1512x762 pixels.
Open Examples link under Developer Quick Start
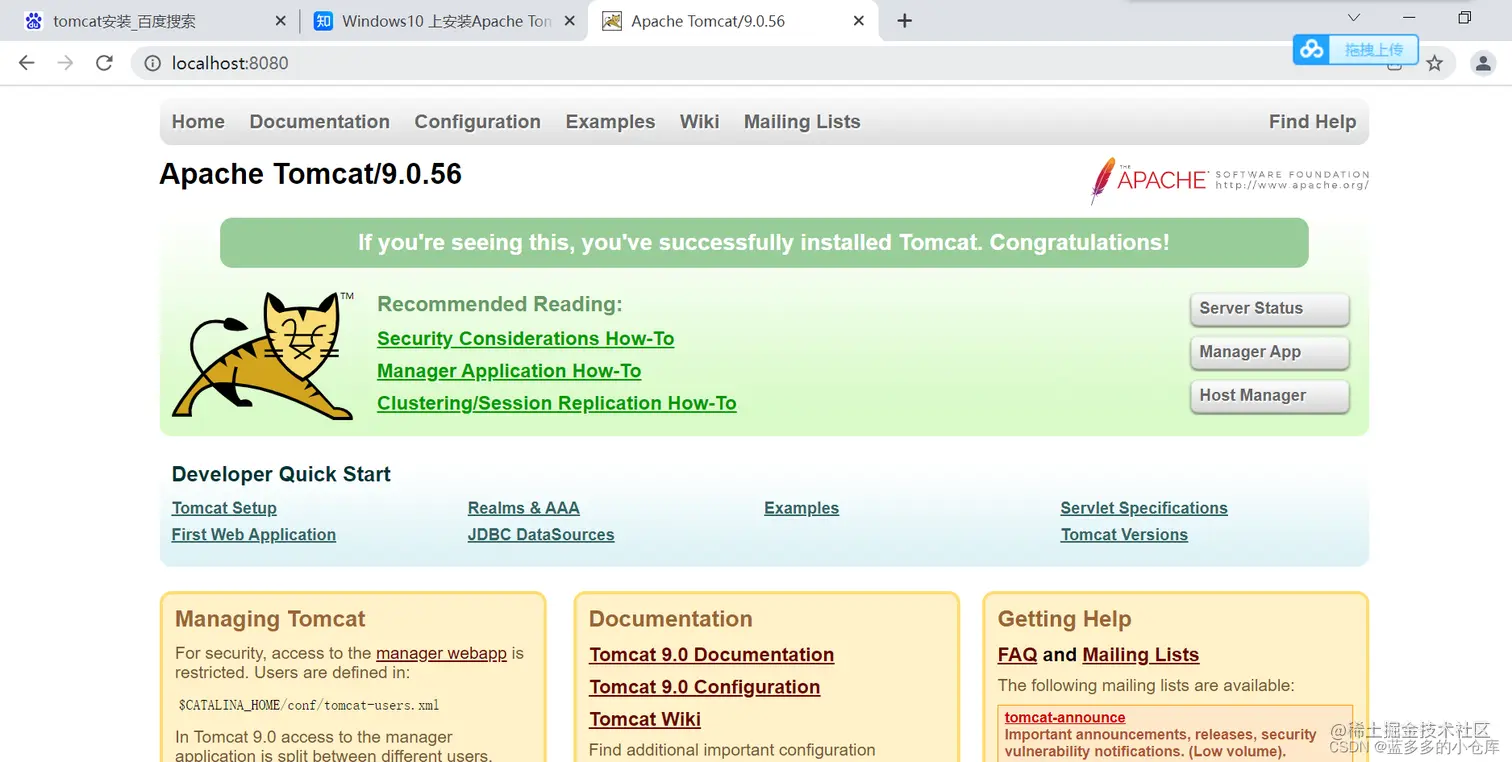pyautogui.click(x=802, y=508)
